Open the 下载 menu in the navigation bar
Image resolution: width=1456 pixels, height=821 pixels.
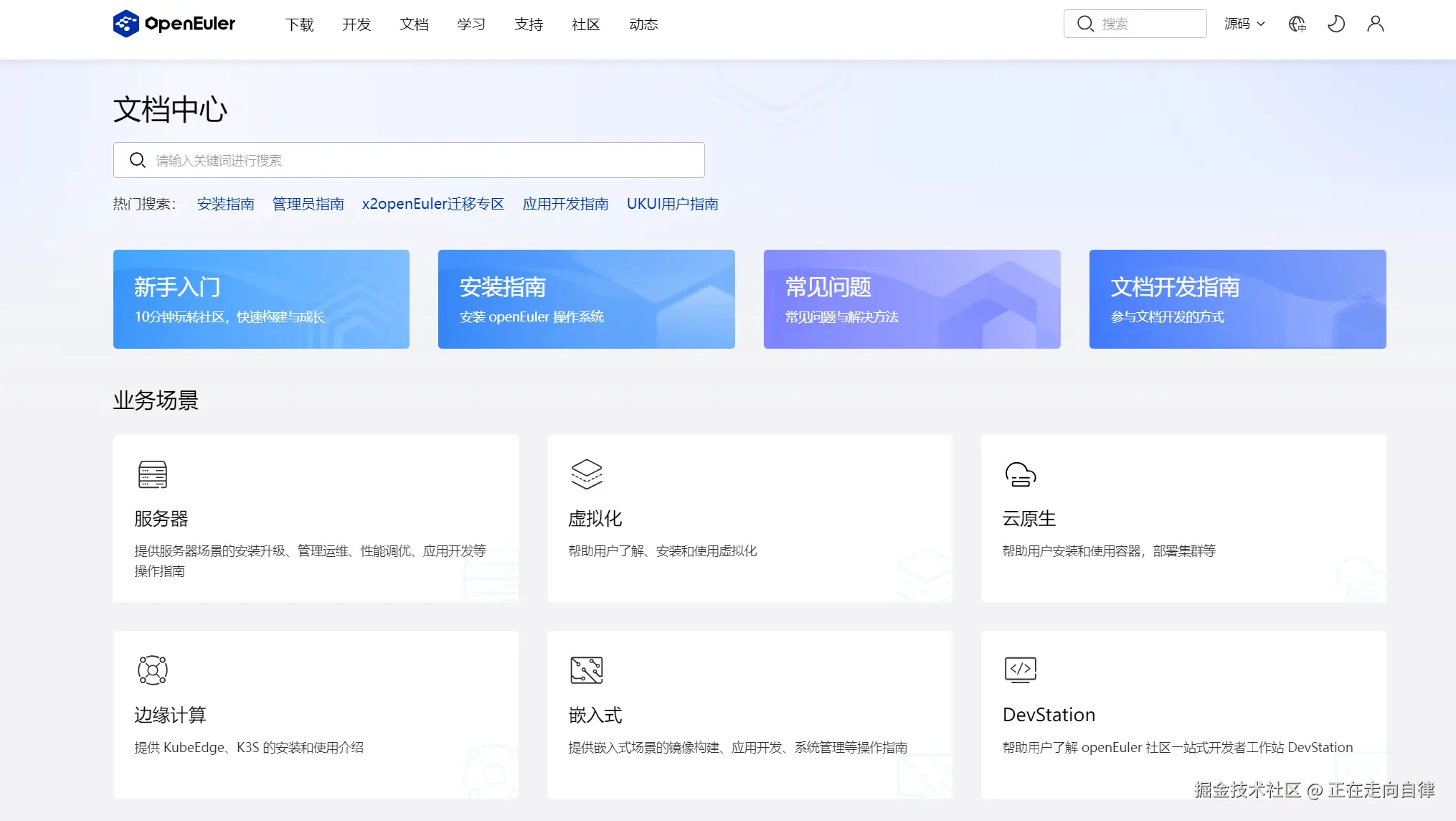pos(299,24)
